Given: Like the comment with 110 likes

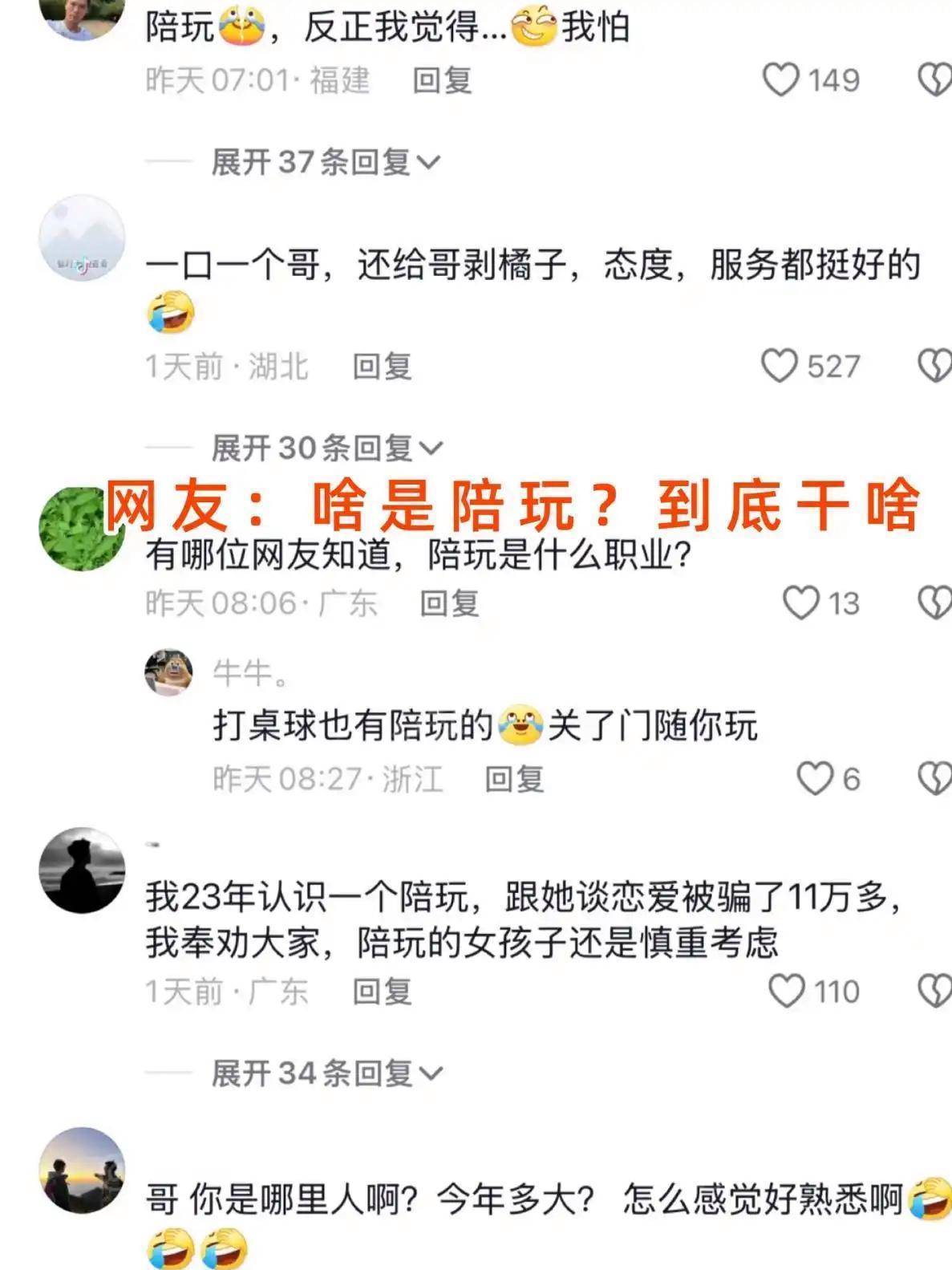Looking at the screenshot, I should tap(787, 992).
